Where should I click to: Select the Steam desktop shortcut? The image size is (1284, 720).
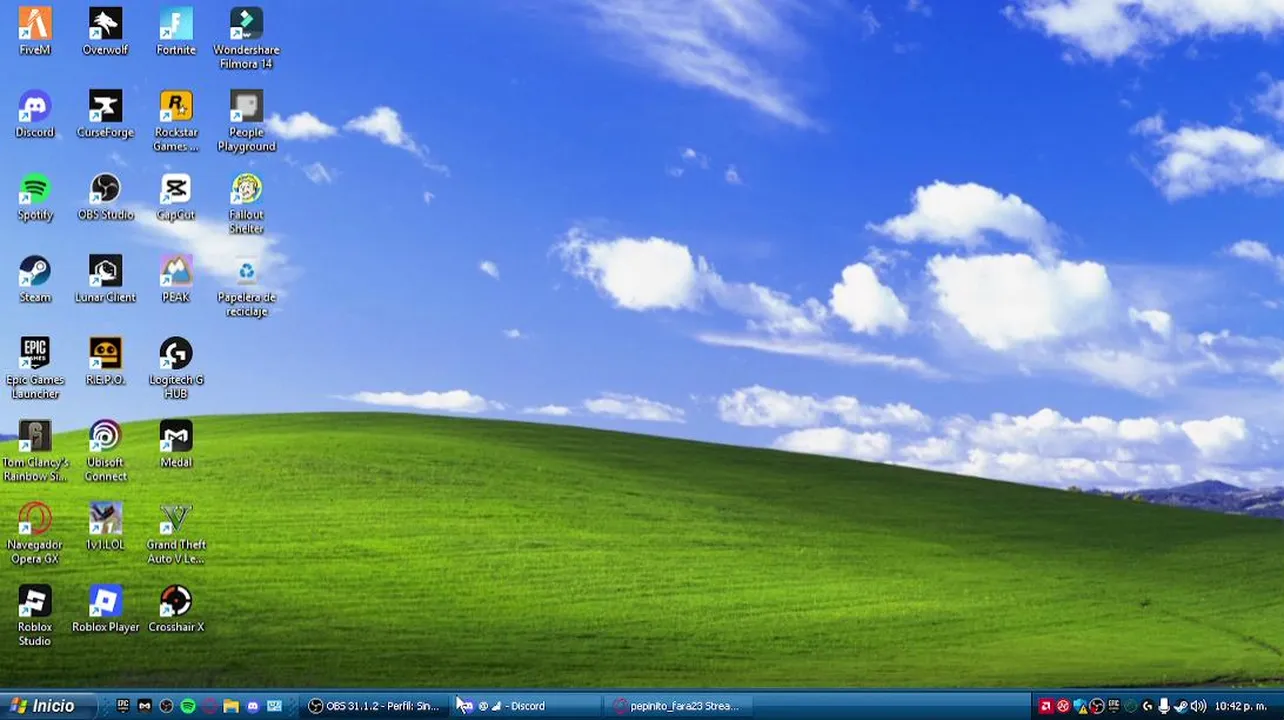(35, 279)
